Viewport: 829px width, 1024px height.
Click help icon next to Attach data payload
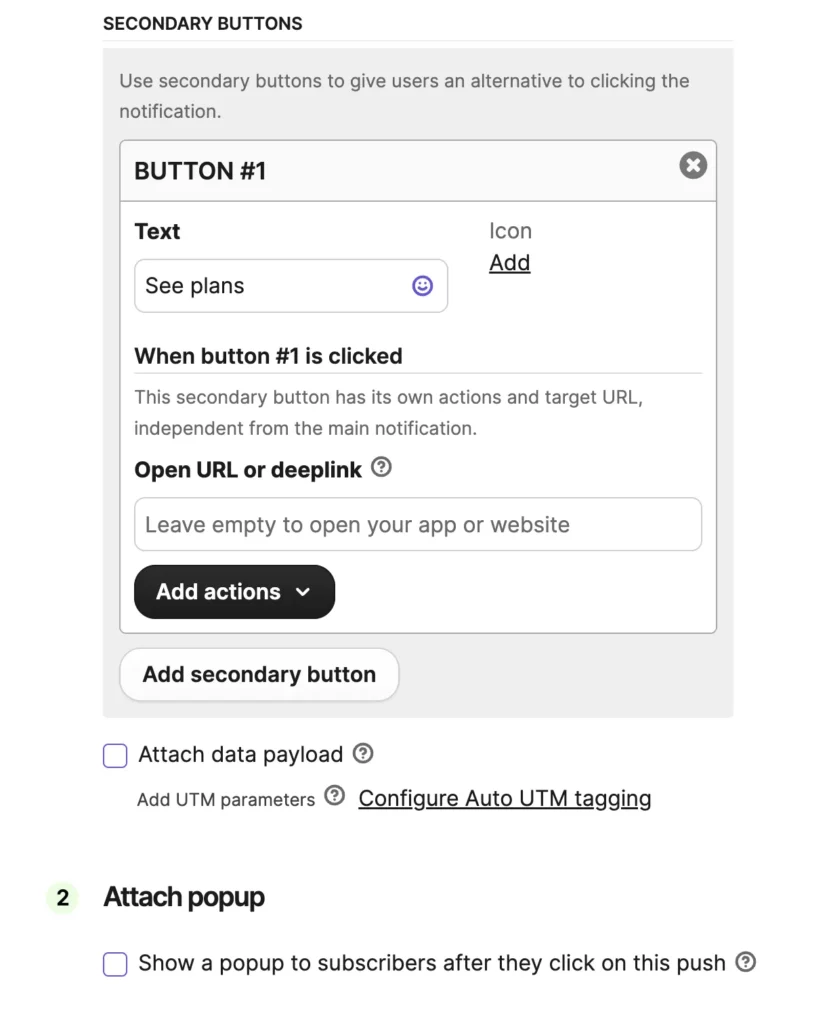(x=364, y=753)
